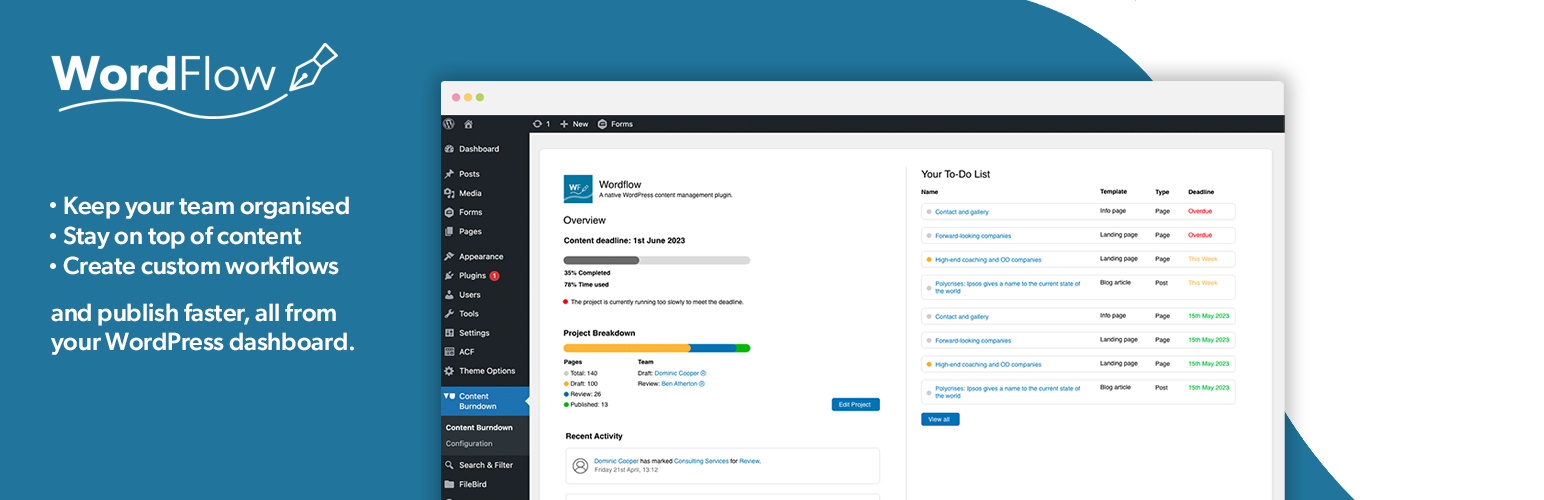Viewport: 1544px width, 500px height.
Task: Click the FileBird folder icon
Action: pos(449,484)
